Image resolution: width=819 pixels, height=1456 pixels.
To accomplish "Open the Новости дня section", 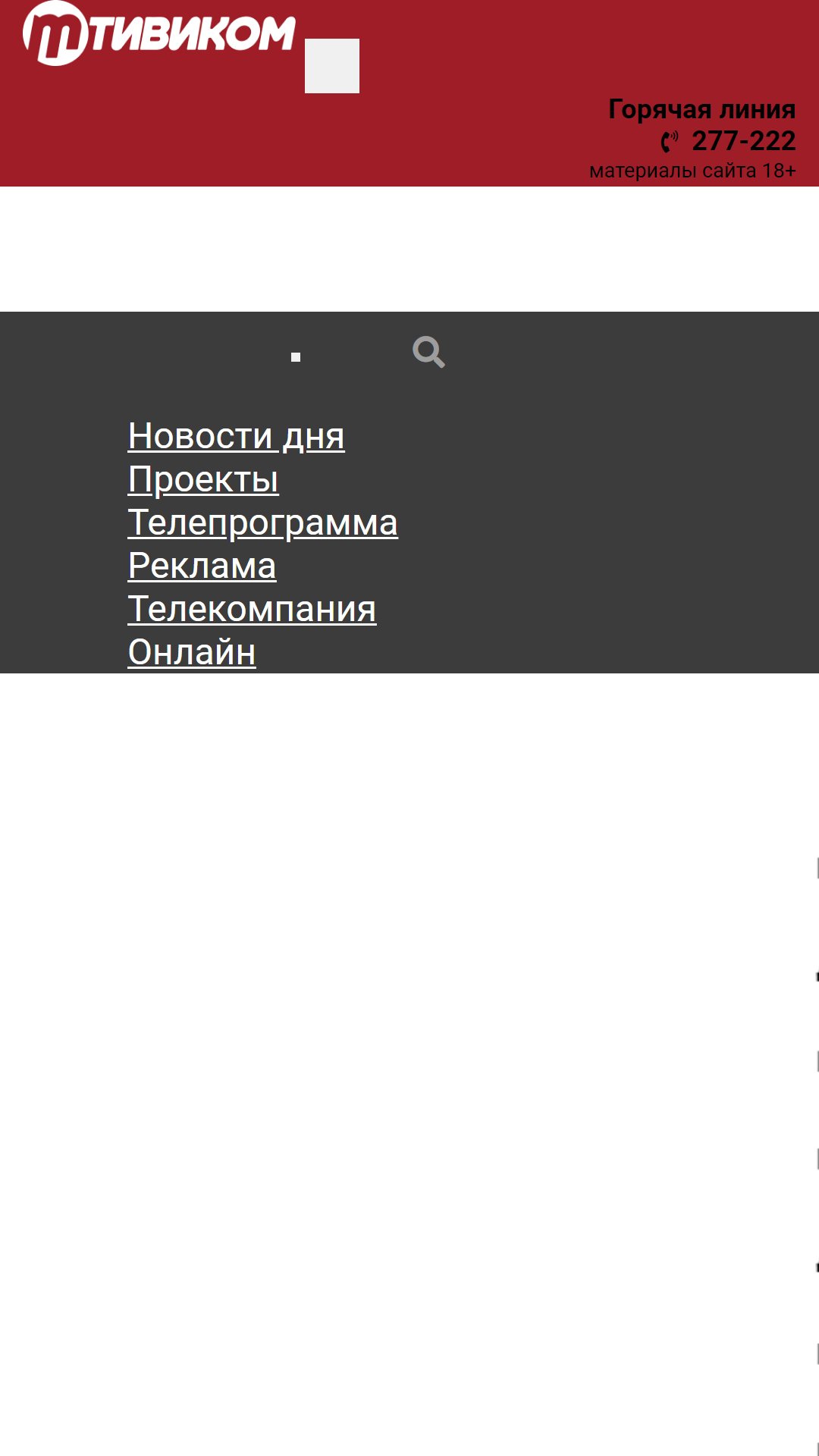I will 237,436.
